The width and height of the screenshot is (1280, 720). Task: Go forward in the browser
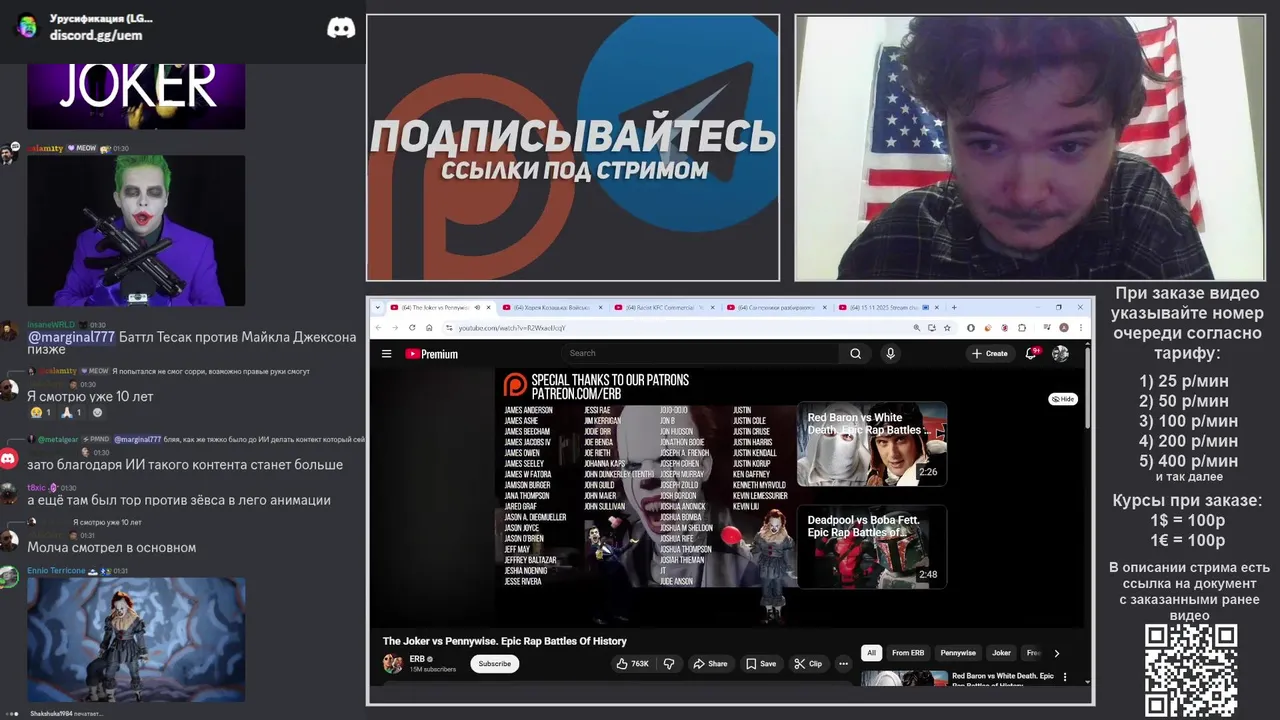point(396,328)
